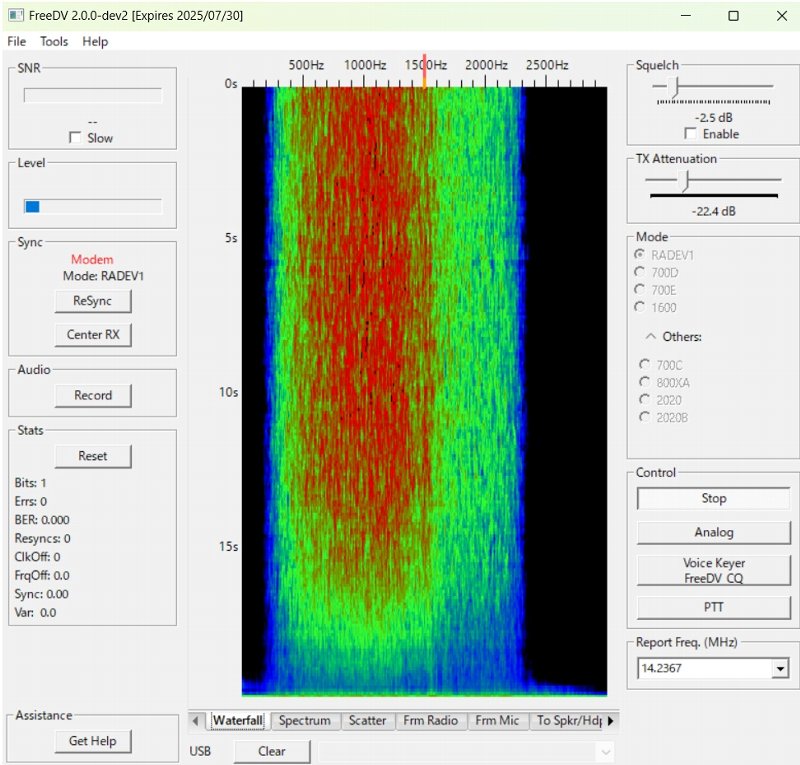This screenshot has width=800, height=765.
Task: Select the 700E mode radio button
Action: [639, 289]
